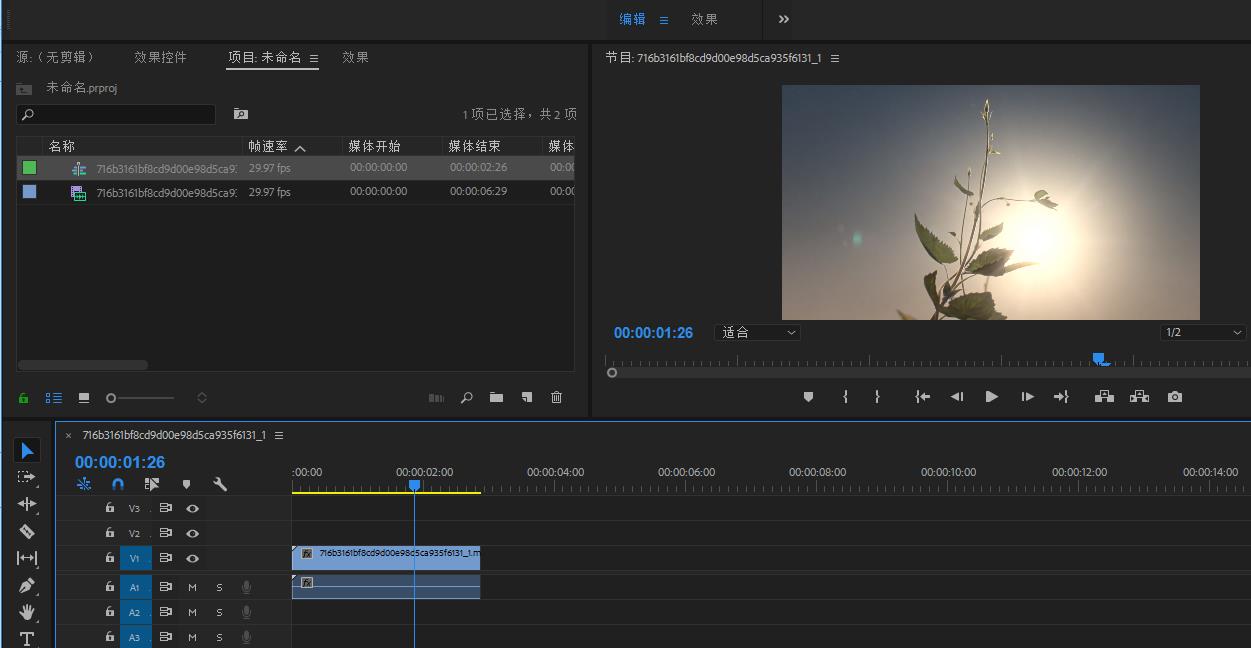1251x648 pixels.
Task: Select the Razor tool in the toolbar
Action: (x=27, y=531)
